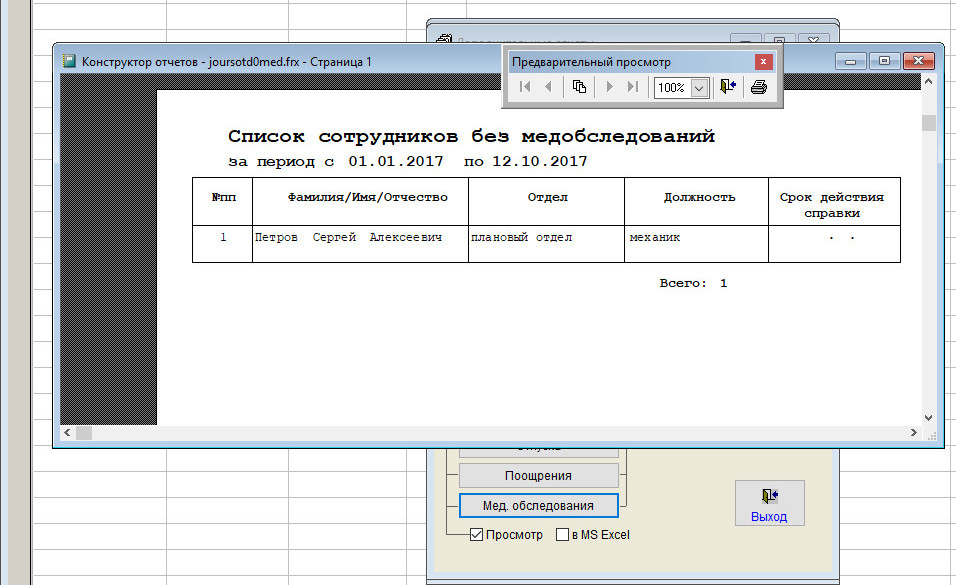Click the Поощрения button
956x585 pixels.
coord(538,475)
